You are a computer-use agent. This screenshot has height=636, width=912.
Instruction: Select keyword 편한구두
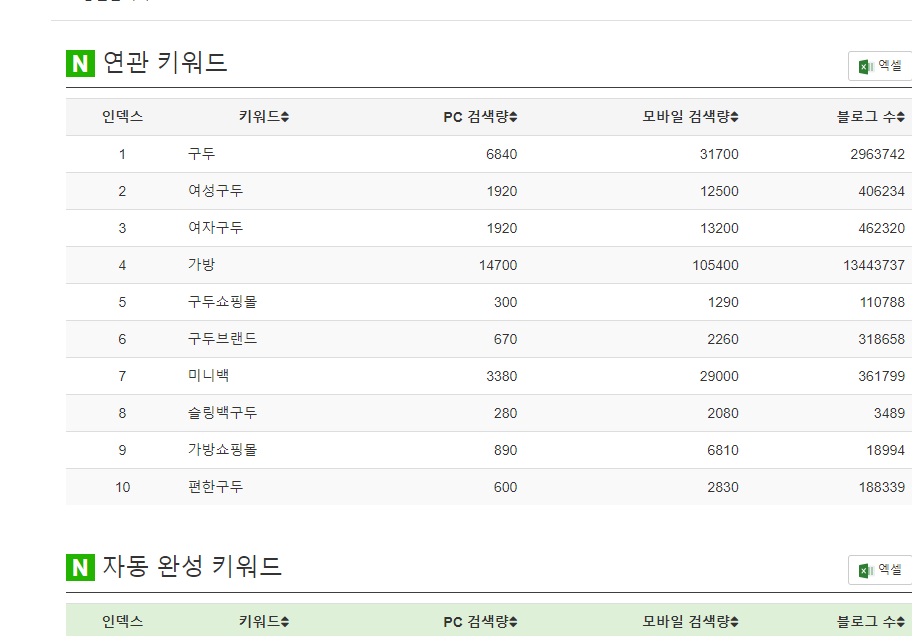pyautogui.click(x=215, y=487)
